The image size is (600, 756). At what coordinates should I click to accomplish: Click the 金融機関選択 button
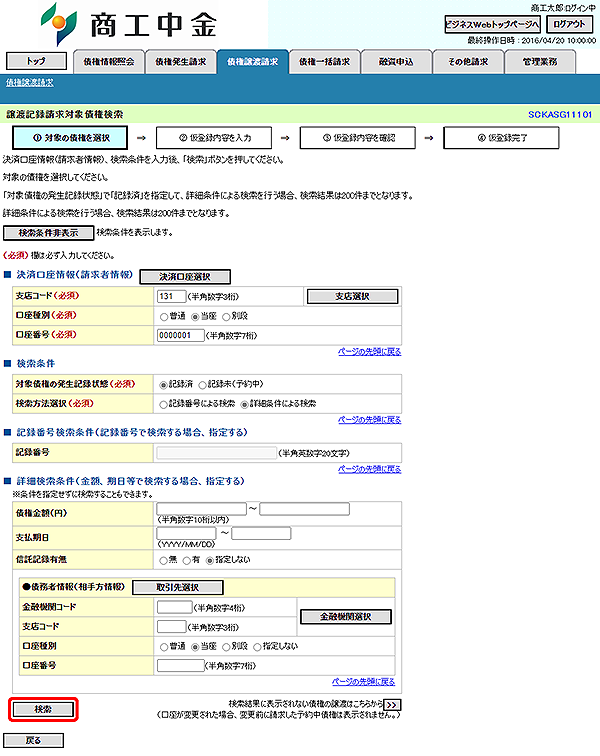[x=346, y=617]
